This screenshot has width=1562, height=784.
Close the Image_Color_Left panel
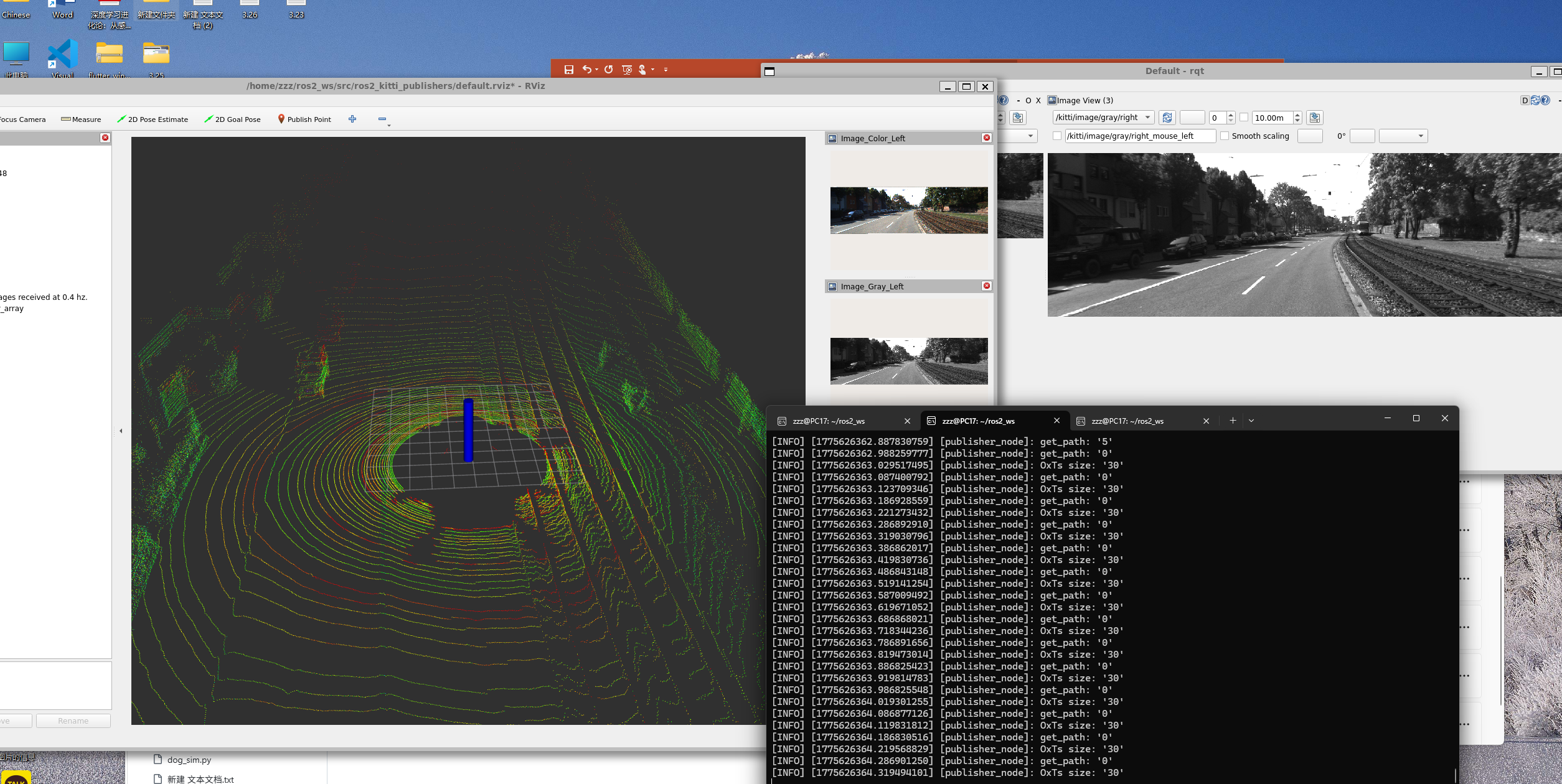click(986, 138)
